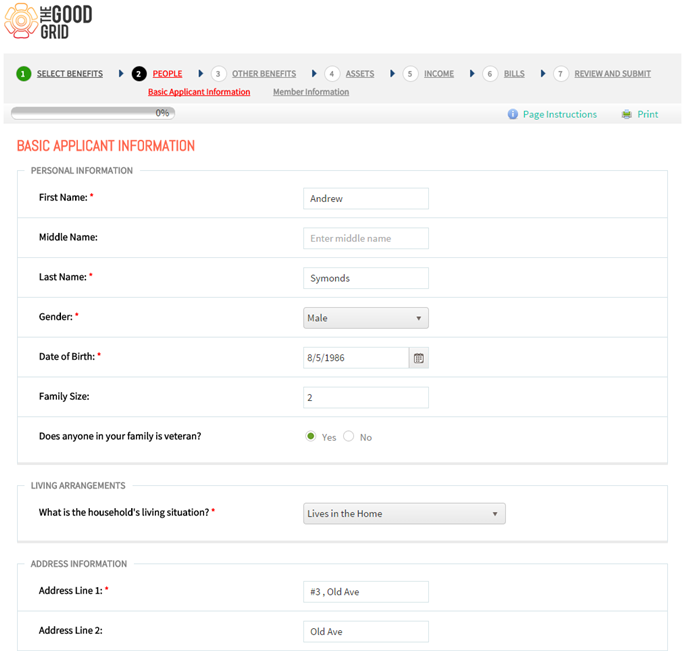Image resolution: width=683 pixels, height=667 pixels.
Task: Go to Select Benefits step
Action: pyautogui.click(x=70, y=74)
